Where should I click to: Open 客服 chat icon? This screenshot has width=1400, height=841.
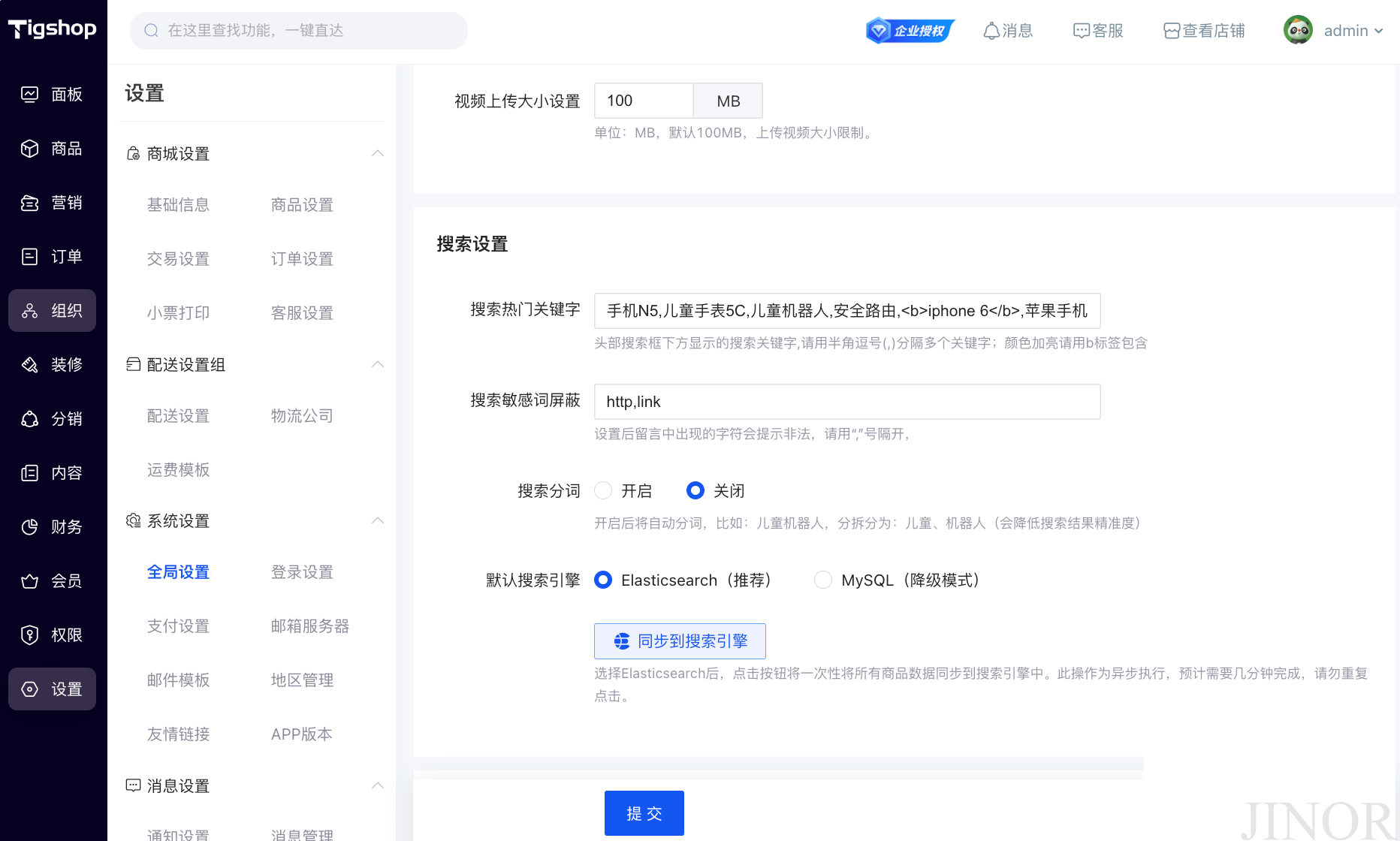pyautogui.click(x=1082, y=31)
